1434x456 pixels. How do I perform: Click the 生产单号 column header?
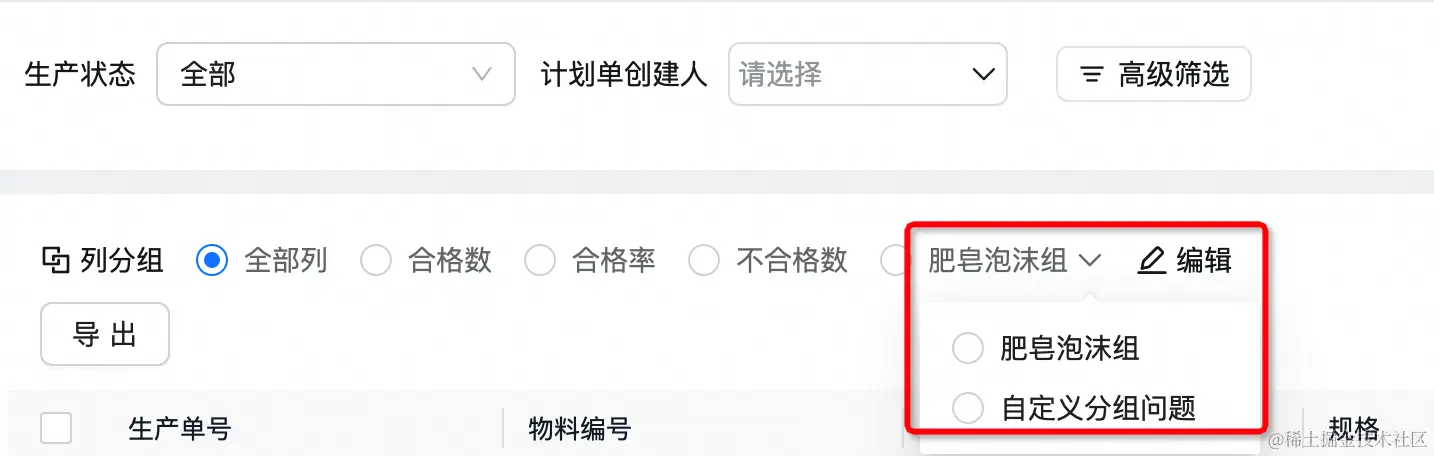pyautogui.click(x=180, y=430)
